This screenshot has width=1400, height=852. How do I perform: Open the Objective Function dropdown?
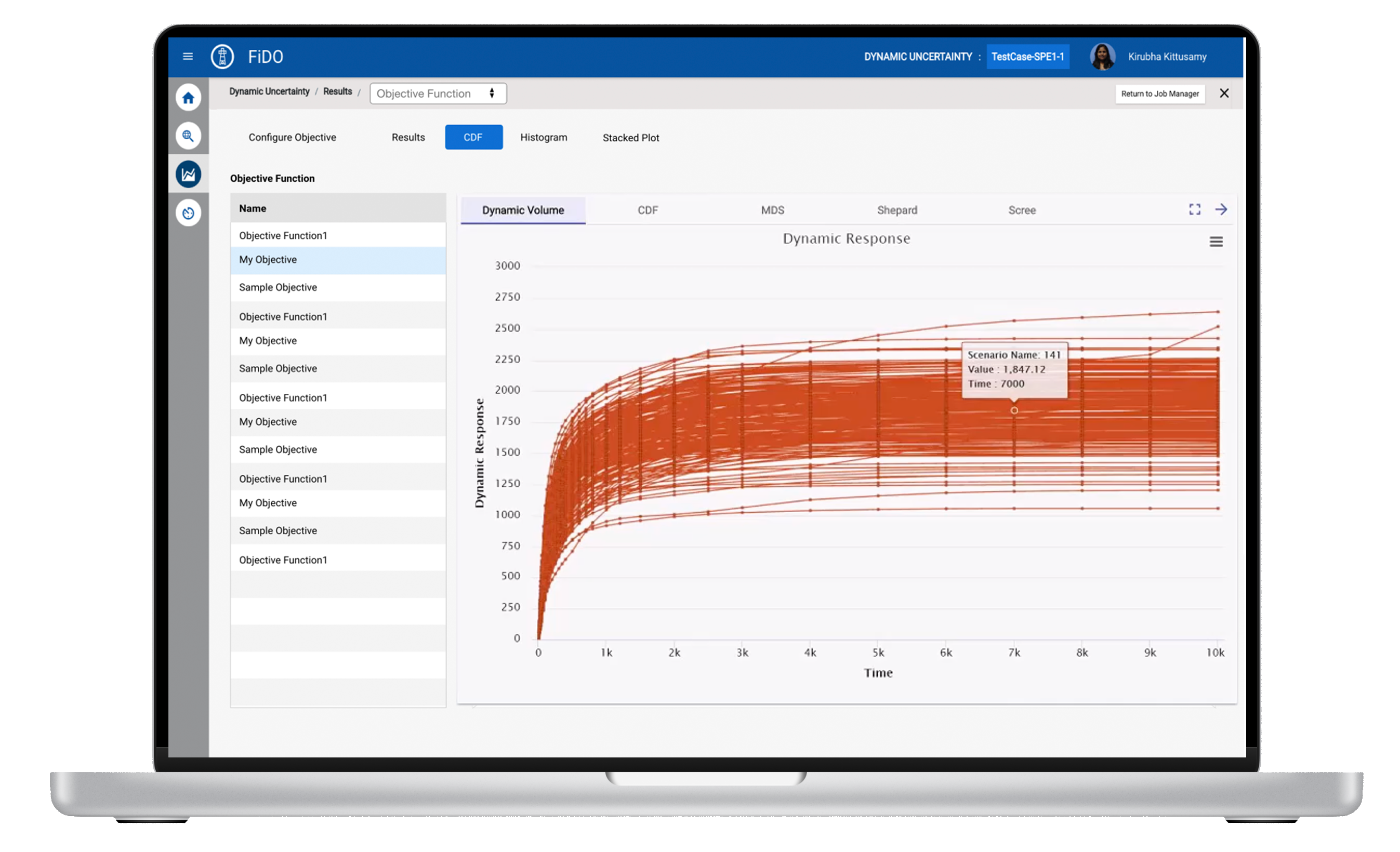438,94
